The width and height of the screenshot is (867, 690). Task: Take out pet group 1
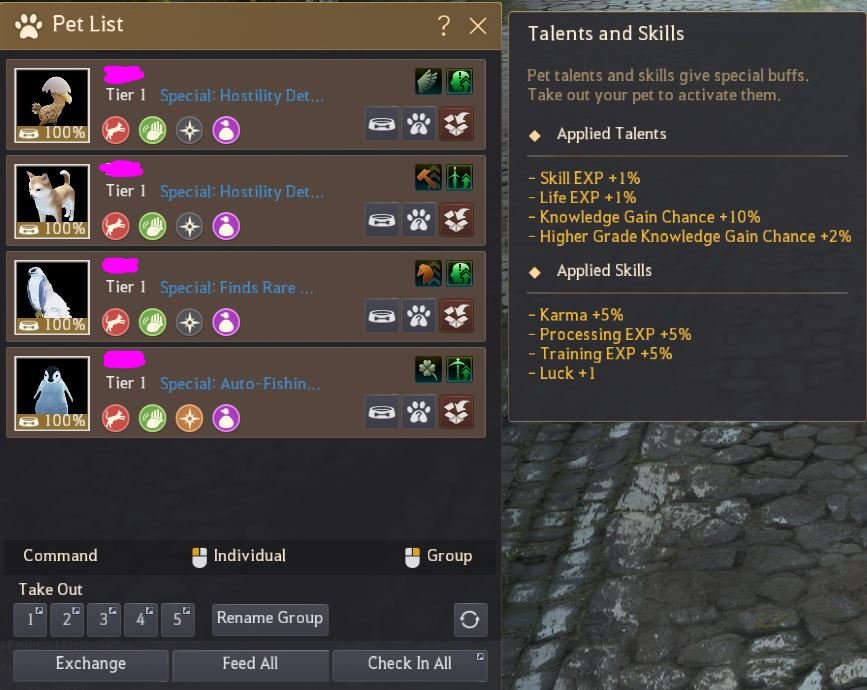coord(30,619)
